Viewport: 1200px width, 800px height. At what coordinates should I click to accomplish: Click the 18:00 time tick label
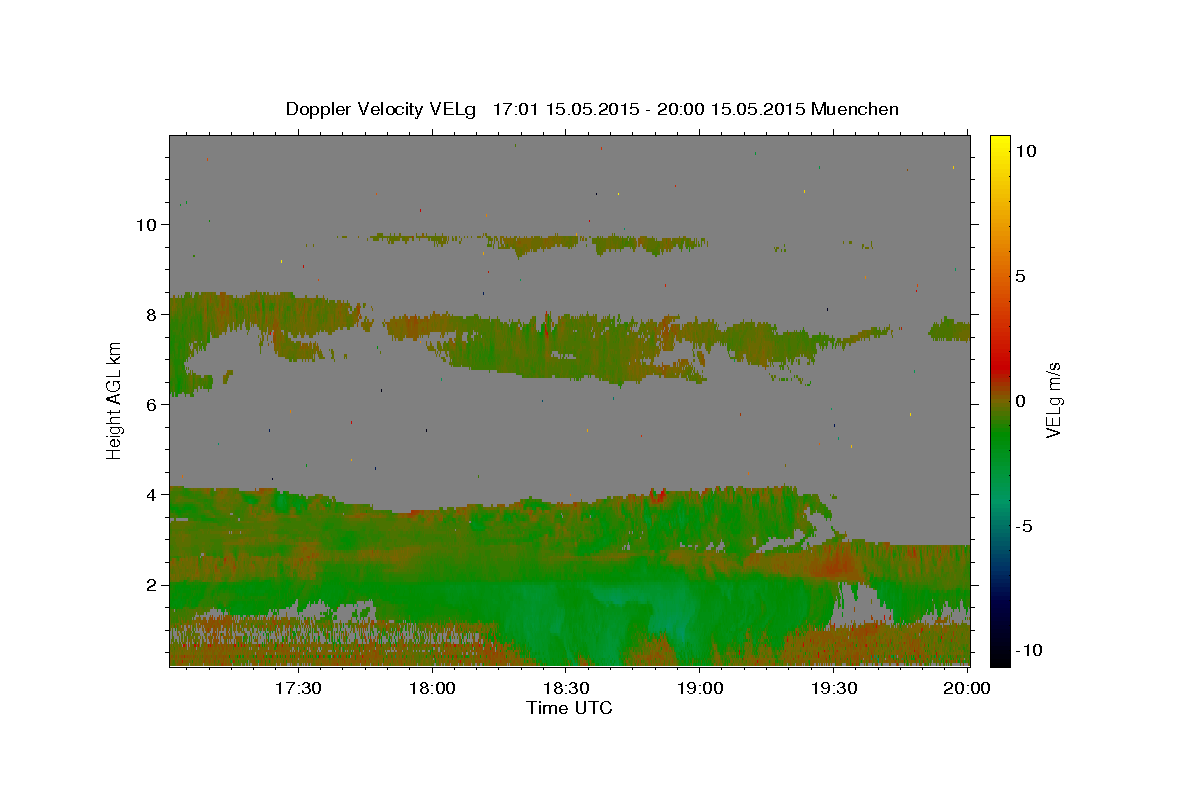432,688
